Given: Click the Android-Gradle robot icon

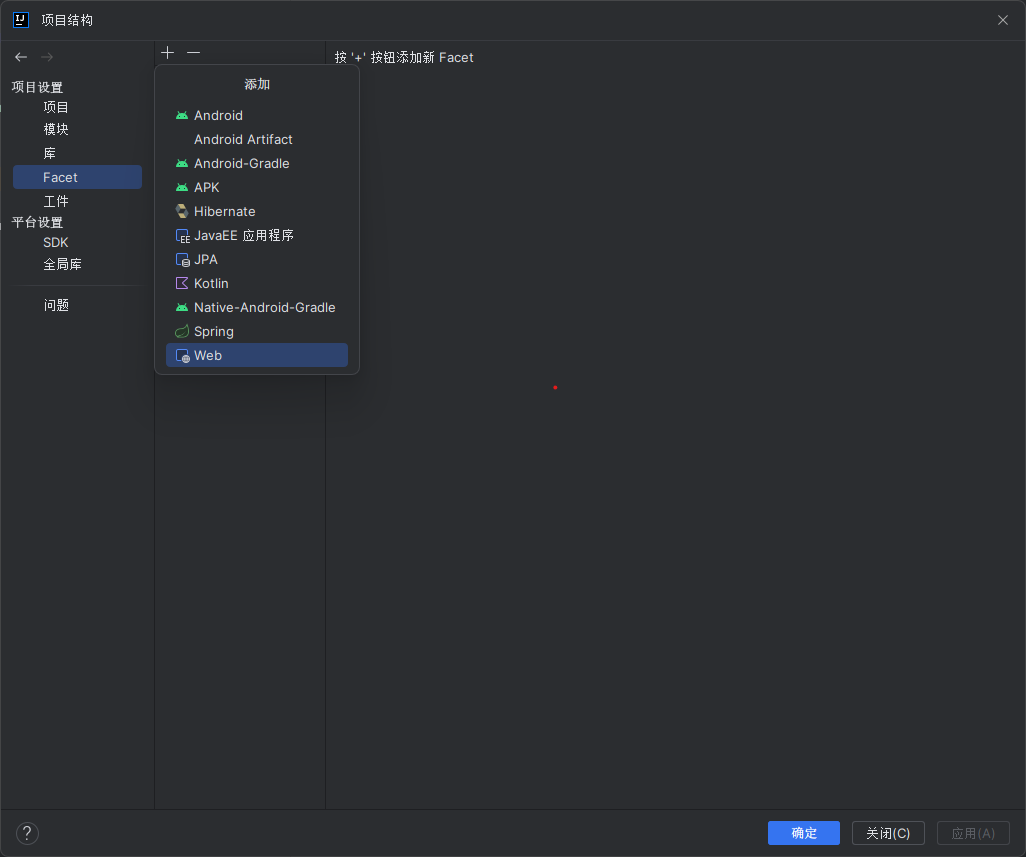Looking at the screenshot, I should pos(182,164).
